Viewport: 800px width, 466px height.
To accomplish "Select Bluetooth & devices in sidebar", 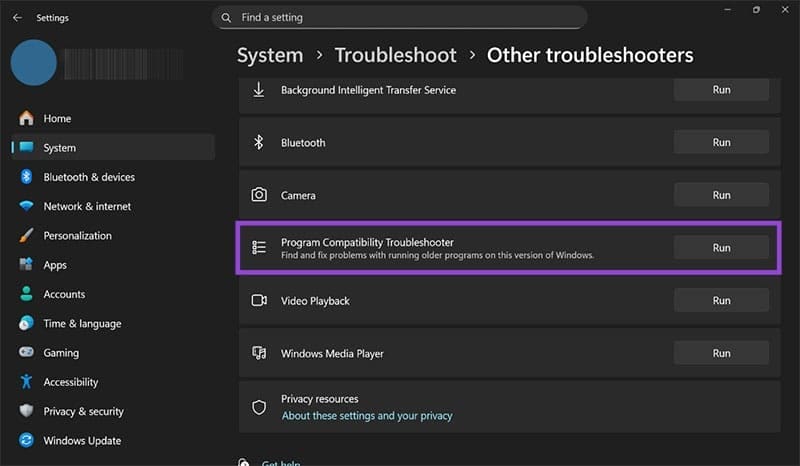I will tap(88, 177).
